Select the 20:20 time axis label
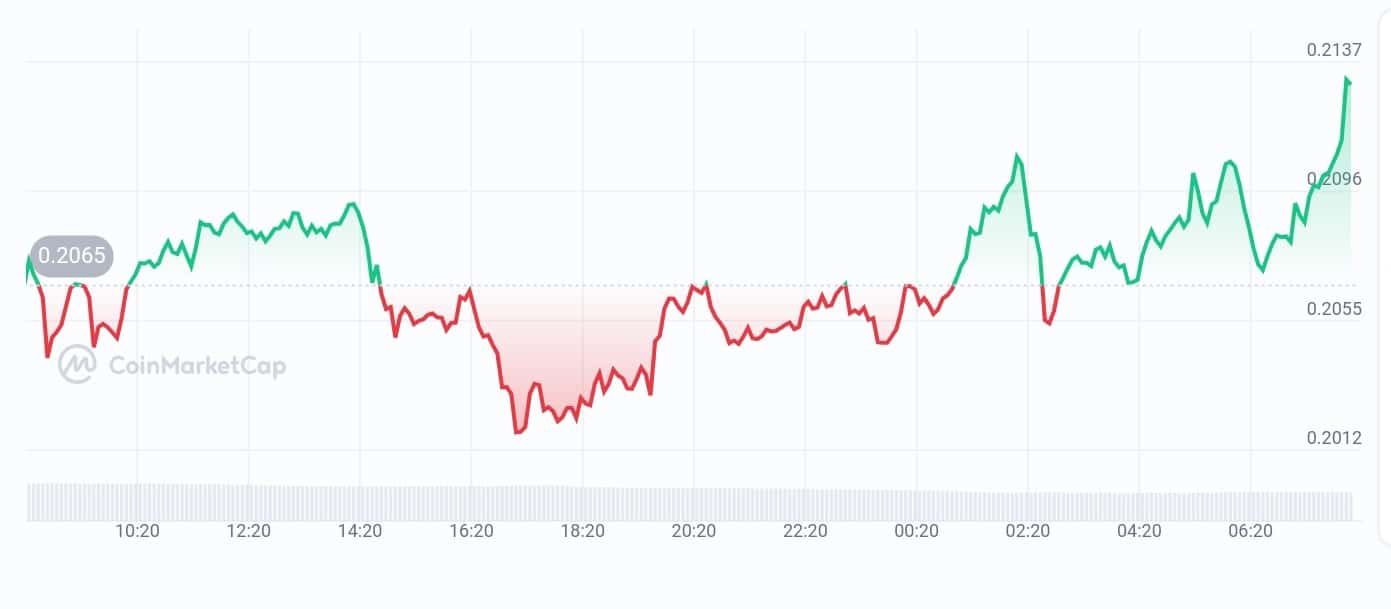The image size is (1391, 609). [x=694, y=532]
